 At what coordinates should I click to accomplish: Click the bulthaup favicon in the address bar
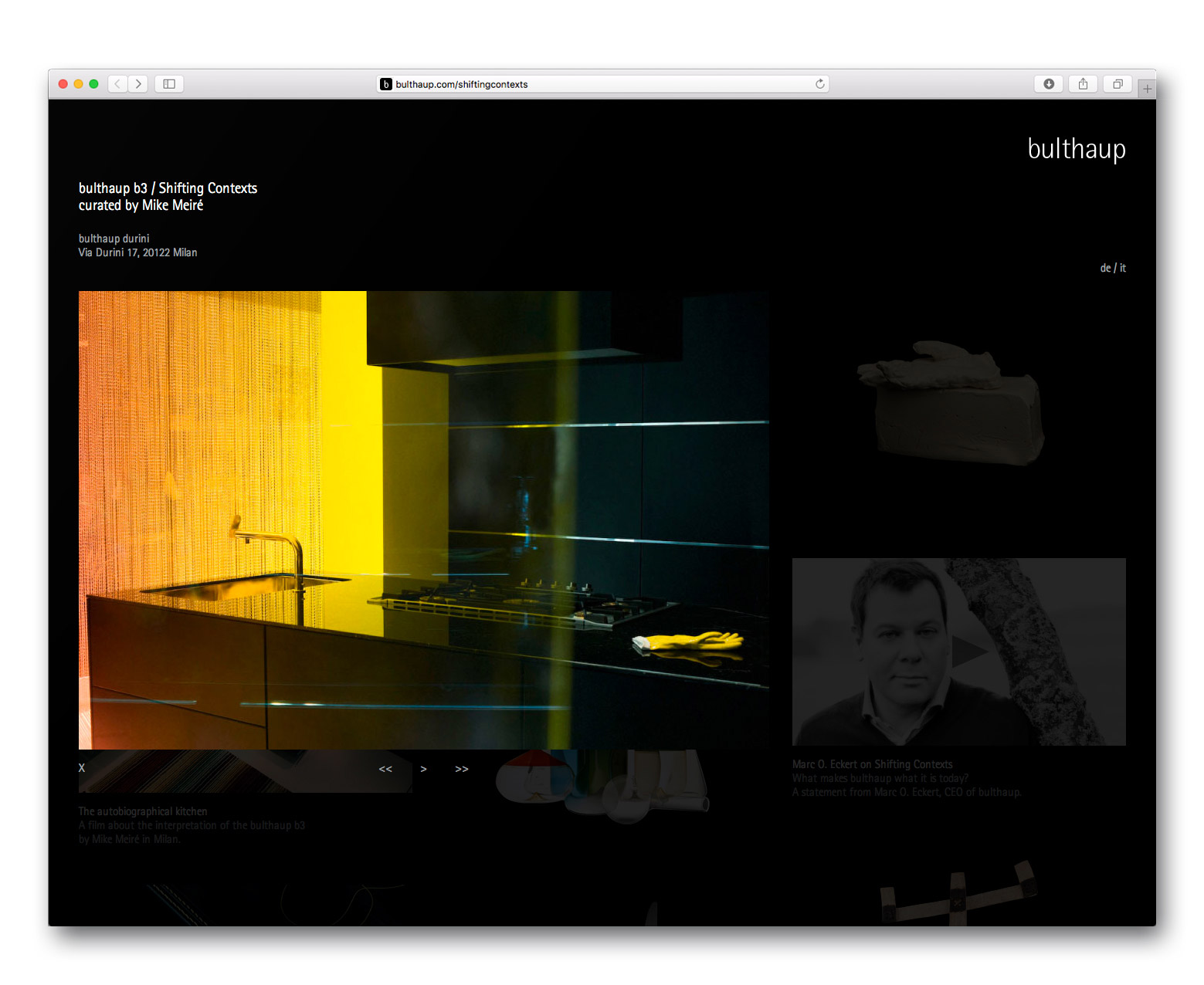(386, 84)
